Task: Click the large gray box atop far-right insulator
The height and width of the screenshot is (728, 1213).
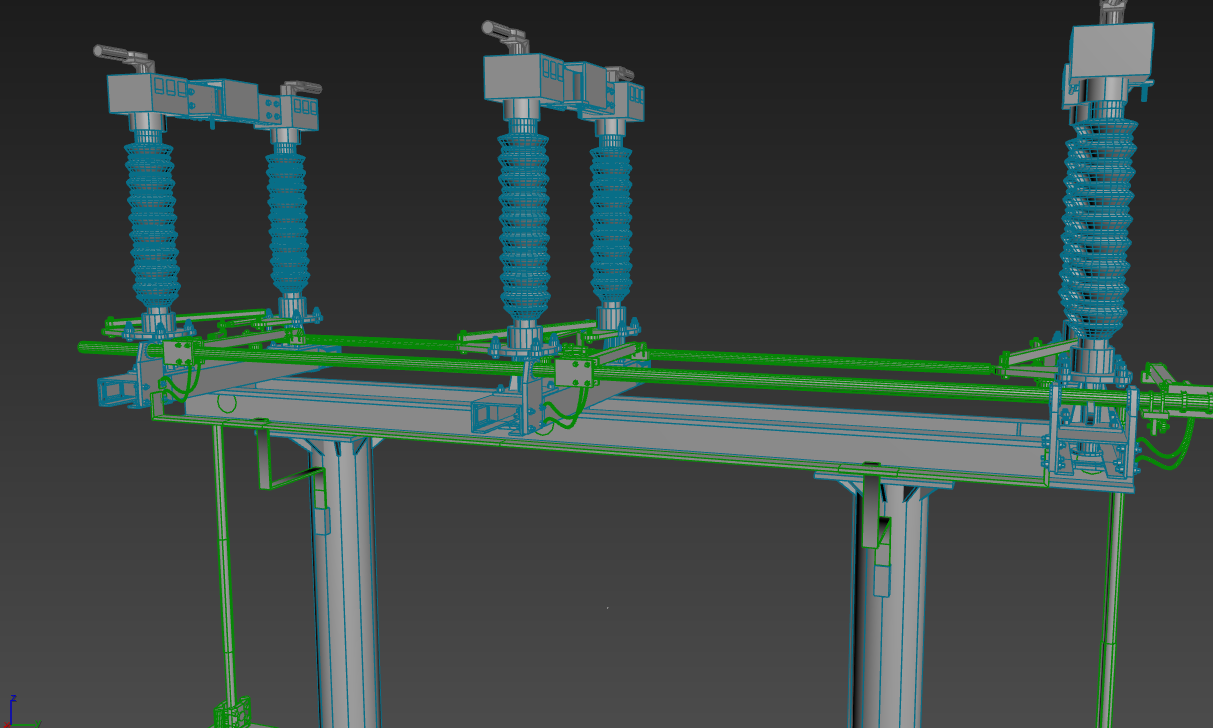Action: pos(1112,51)
